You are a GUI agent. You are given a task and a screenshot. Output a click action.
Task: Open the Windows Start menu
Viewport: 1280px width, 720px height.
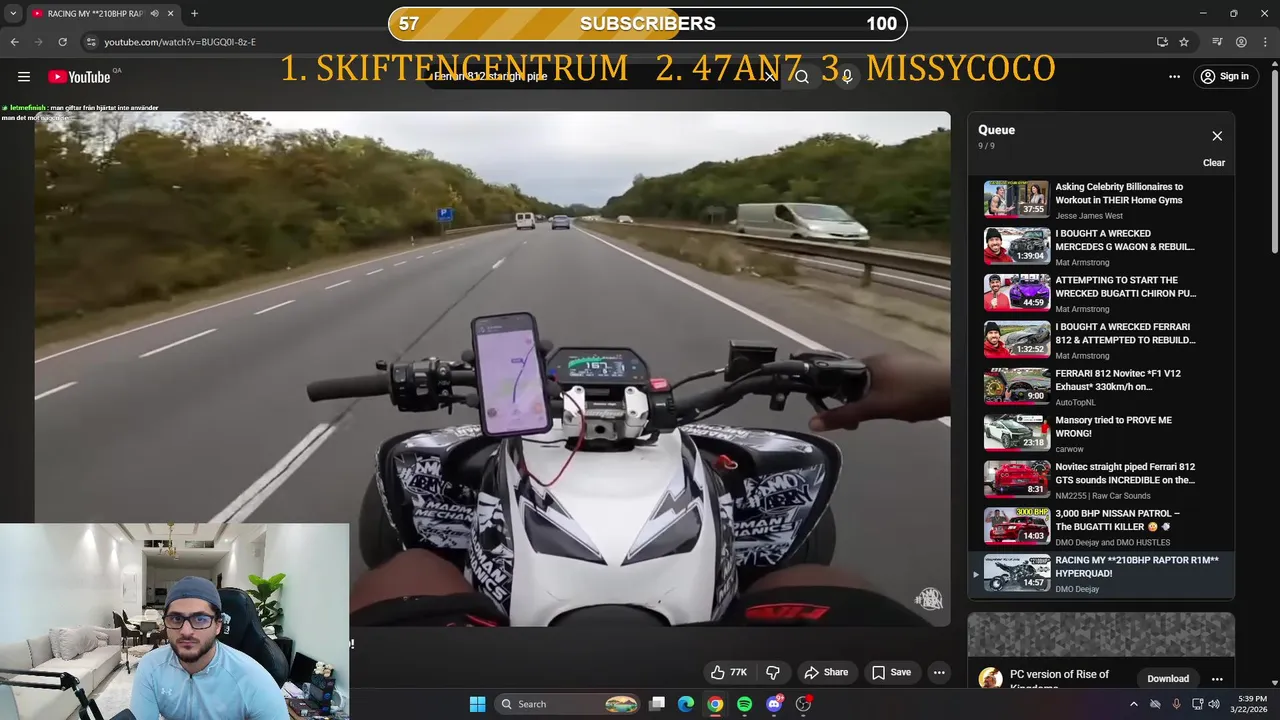(x=478, y=704)
